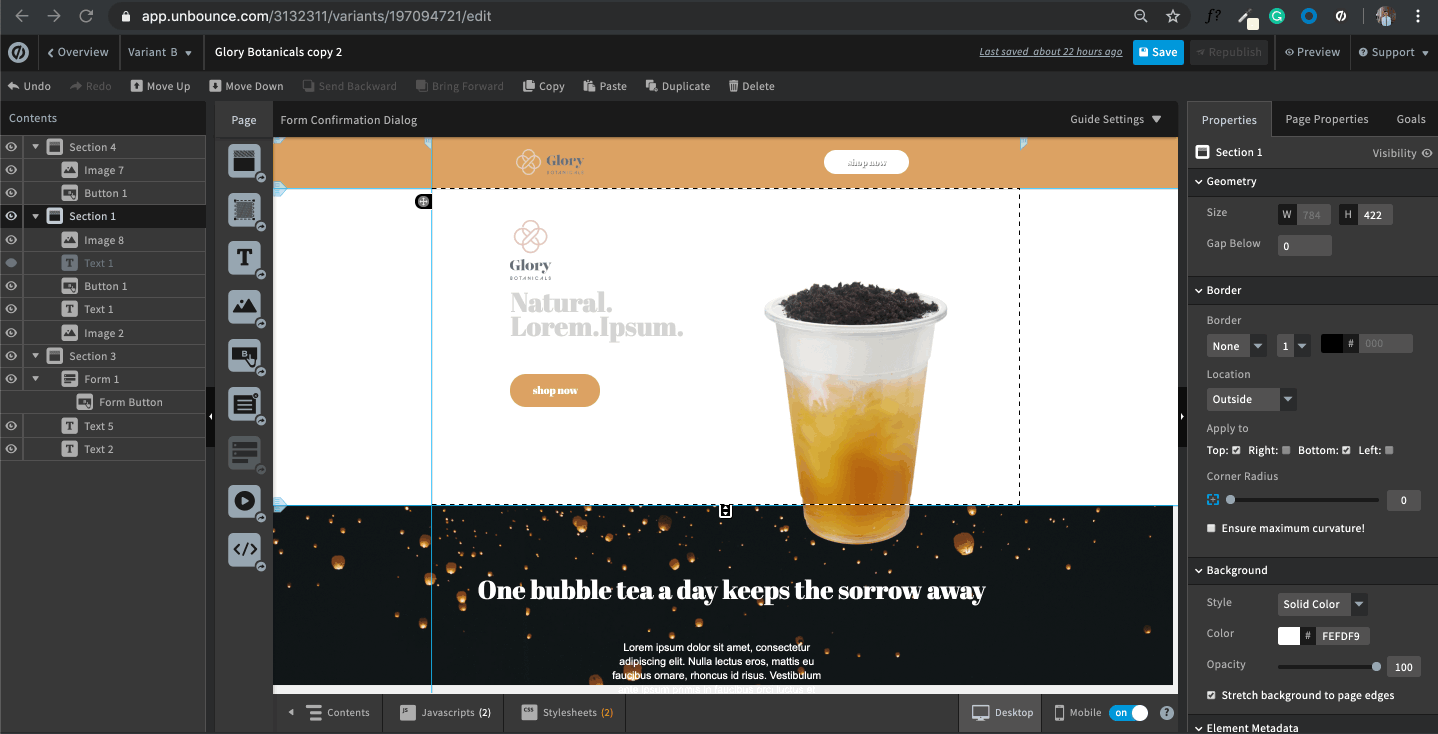This screenshot has height=734, width=1438.
Task: Select the Text widget tool
Action: 244,258
